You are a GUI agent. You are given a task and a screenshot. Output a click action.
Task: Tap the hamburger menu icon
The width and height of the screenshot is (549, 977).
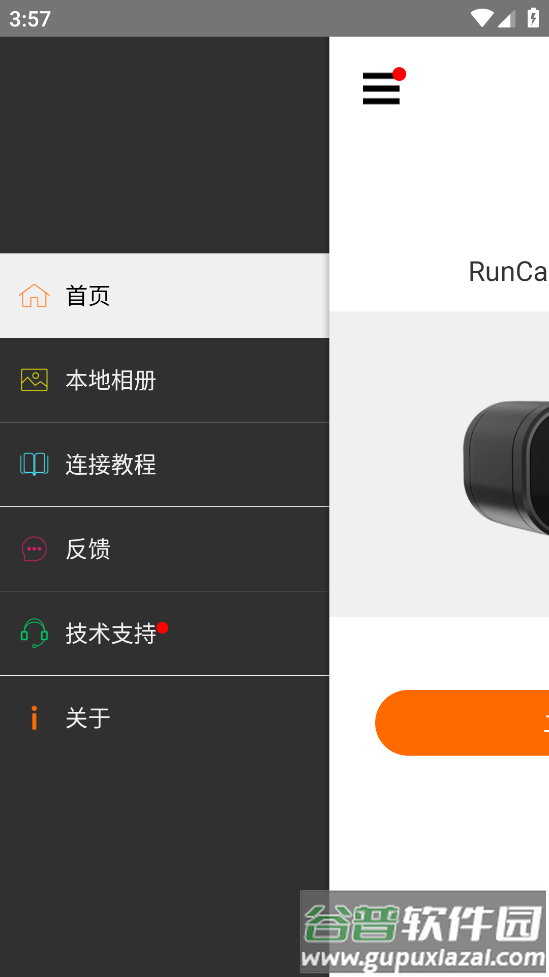click(x=381, y=88)
